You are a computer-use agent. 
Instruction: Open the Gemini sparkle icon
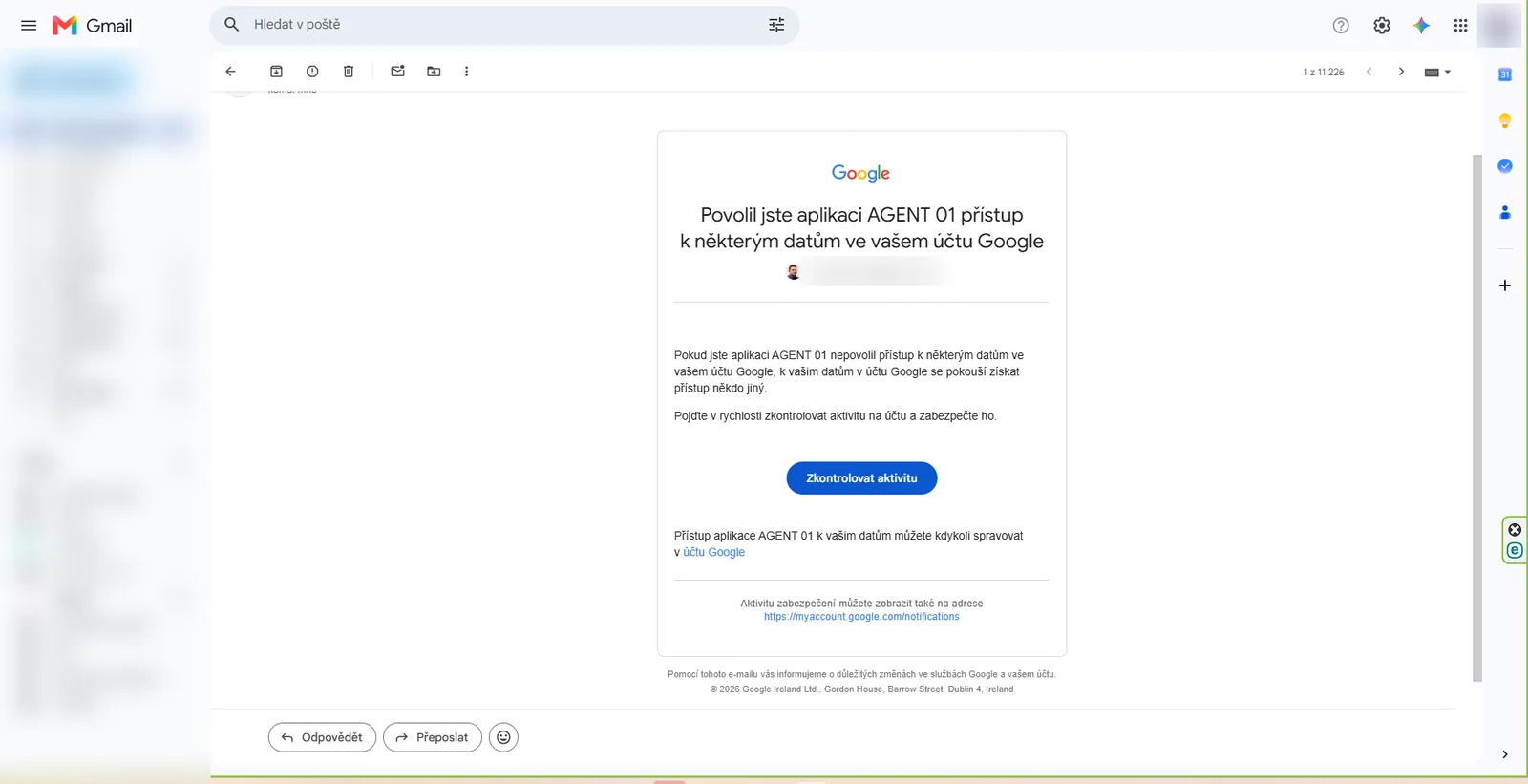click(1421, 26)
